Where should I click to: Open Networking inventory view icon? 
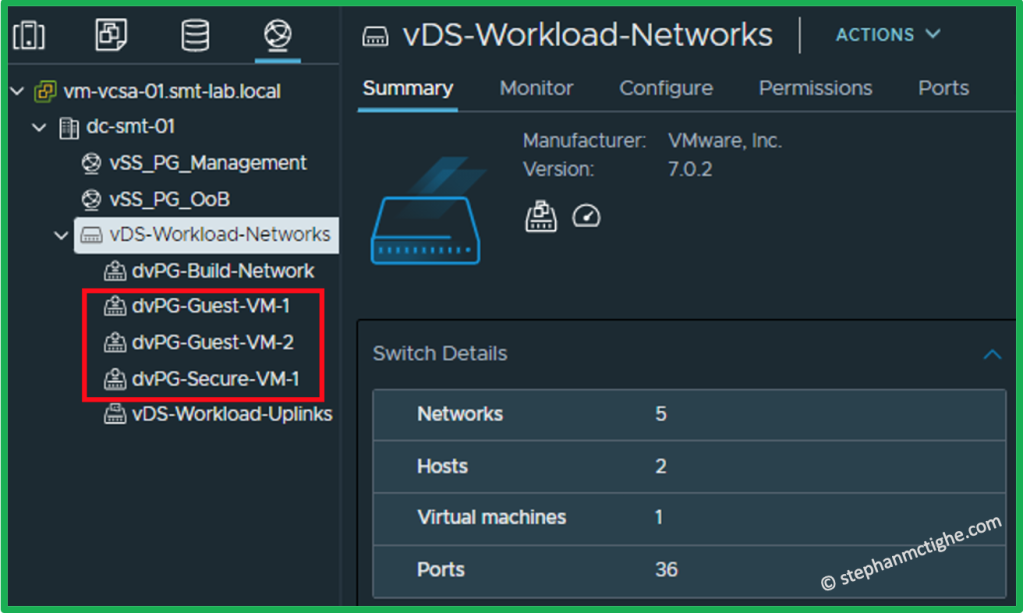[276, 36]
